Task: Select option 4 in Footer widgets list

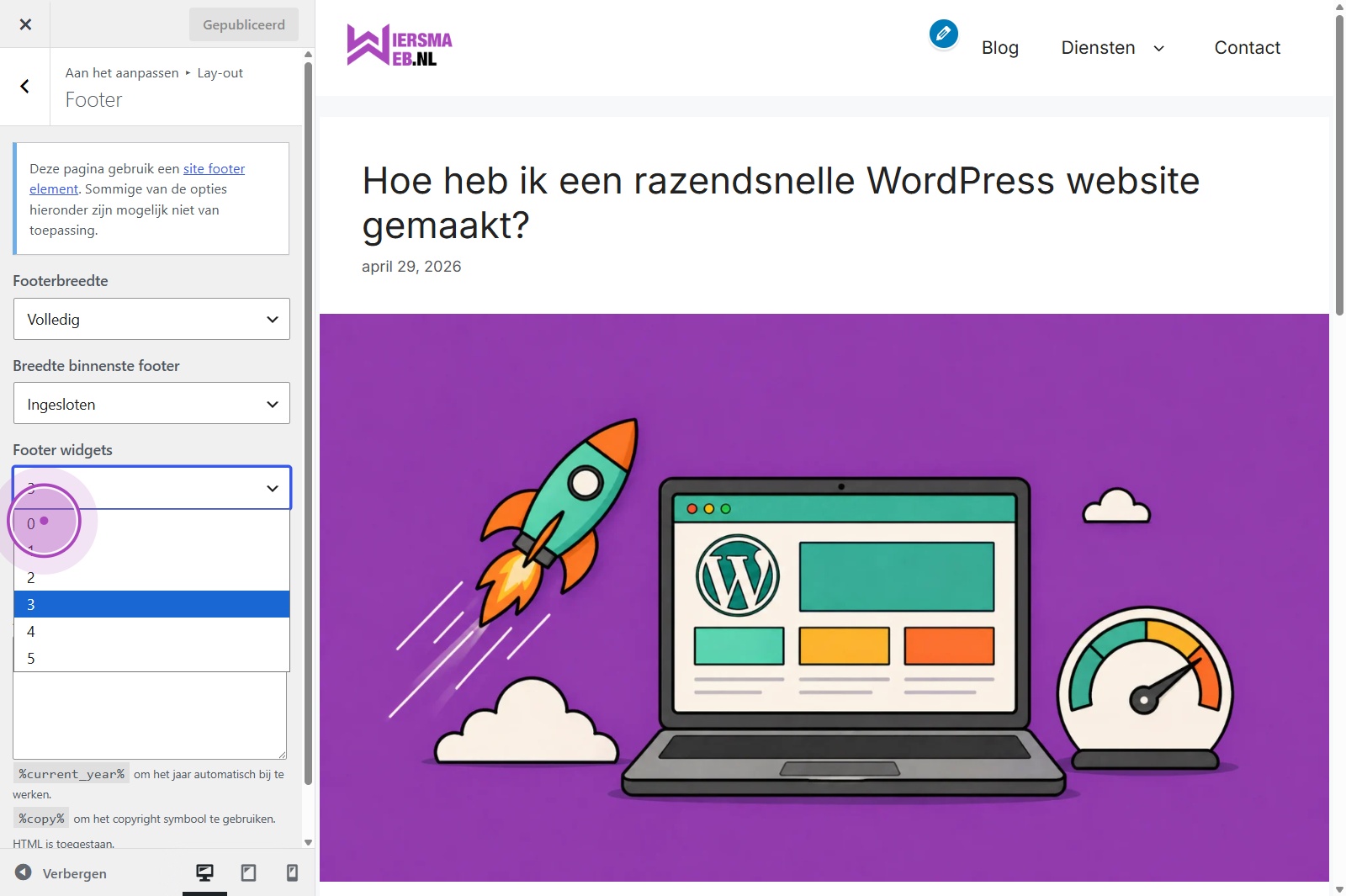Action: [x=151, y=631]
